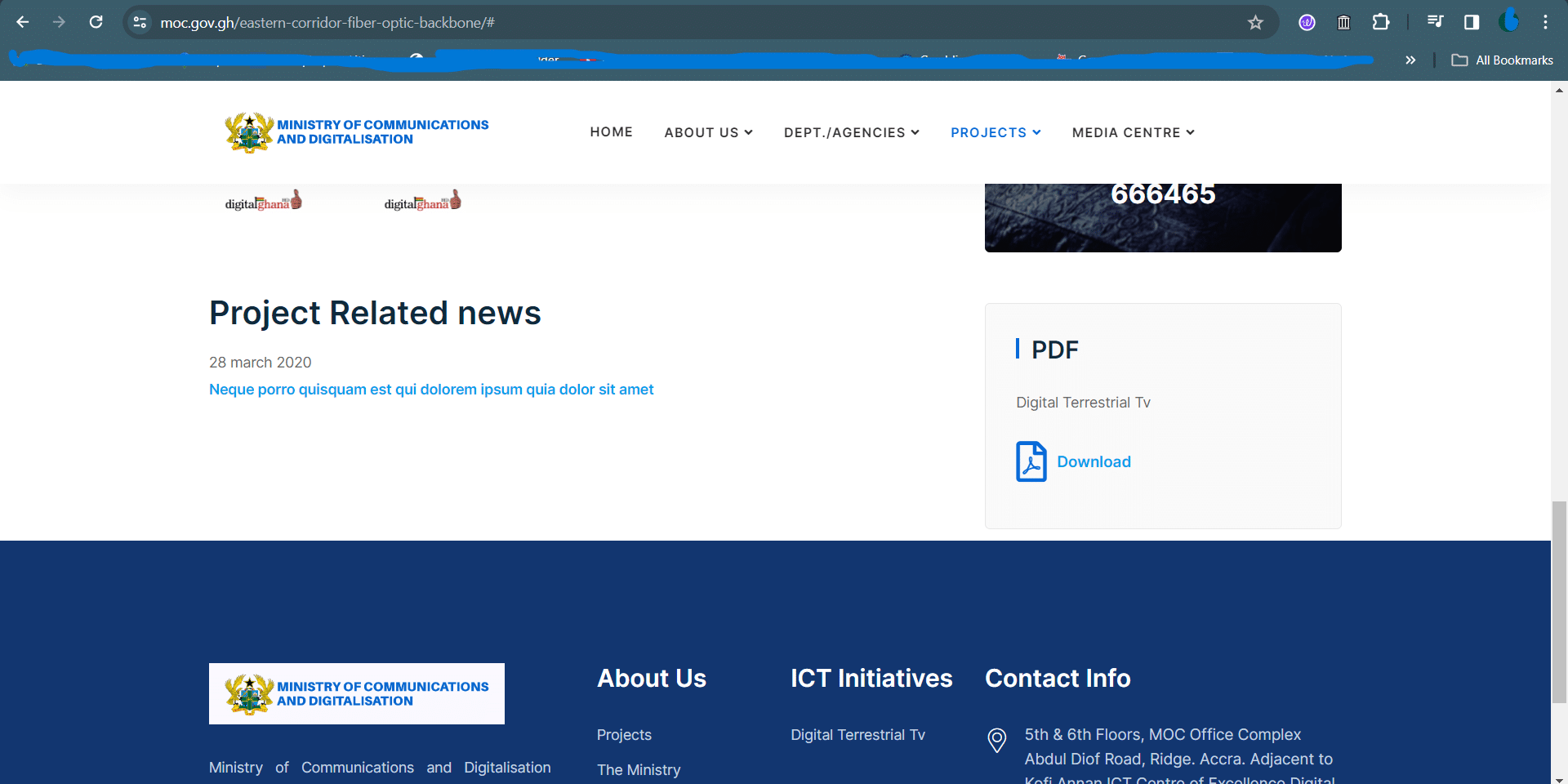Click the Download link for Digital Terrestrial Tv
This screenshot has width=1568, height=784.
point(1094,461)
